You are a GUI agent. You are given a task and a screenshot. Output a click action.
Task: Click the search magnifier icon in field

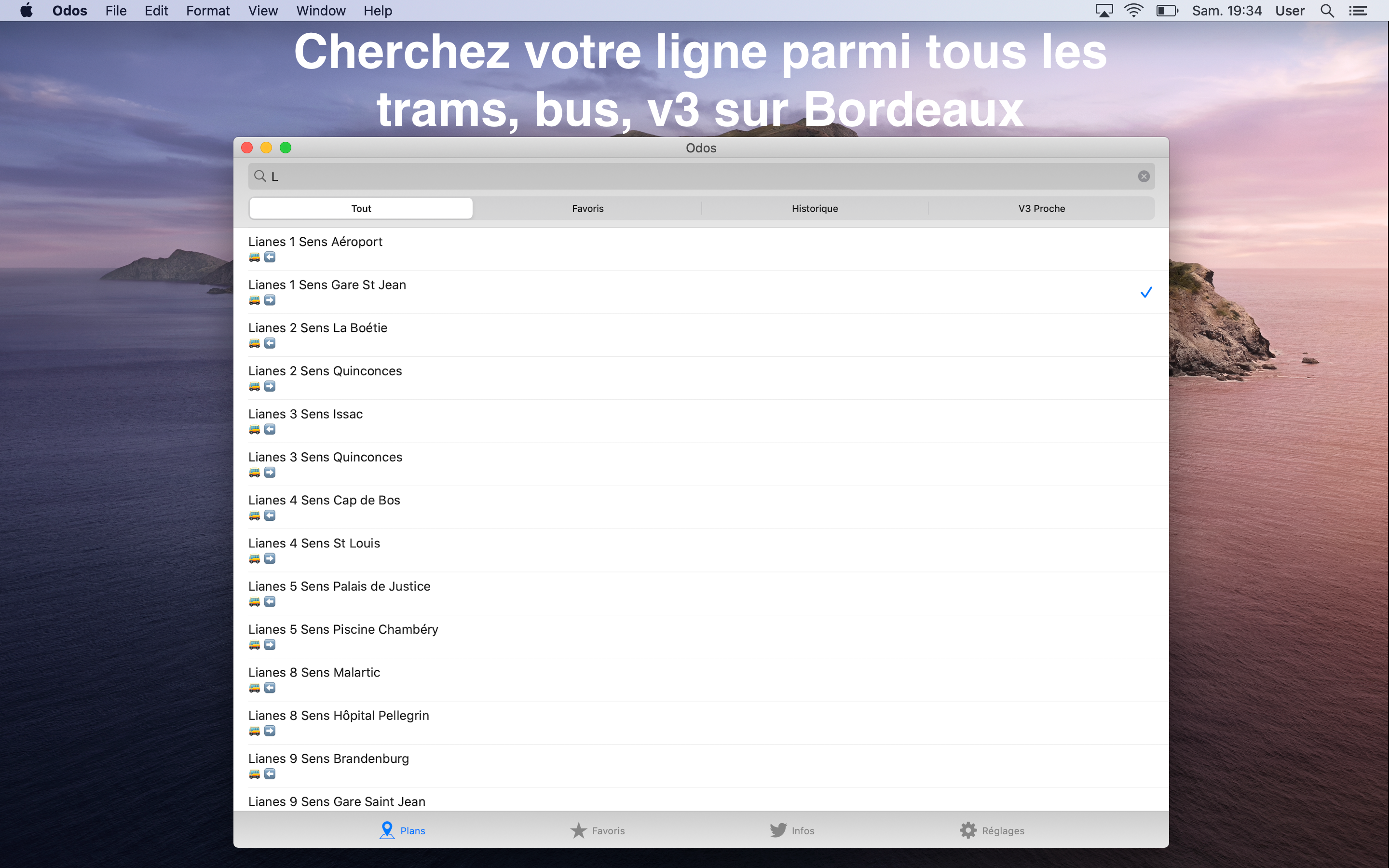(260, 176)
